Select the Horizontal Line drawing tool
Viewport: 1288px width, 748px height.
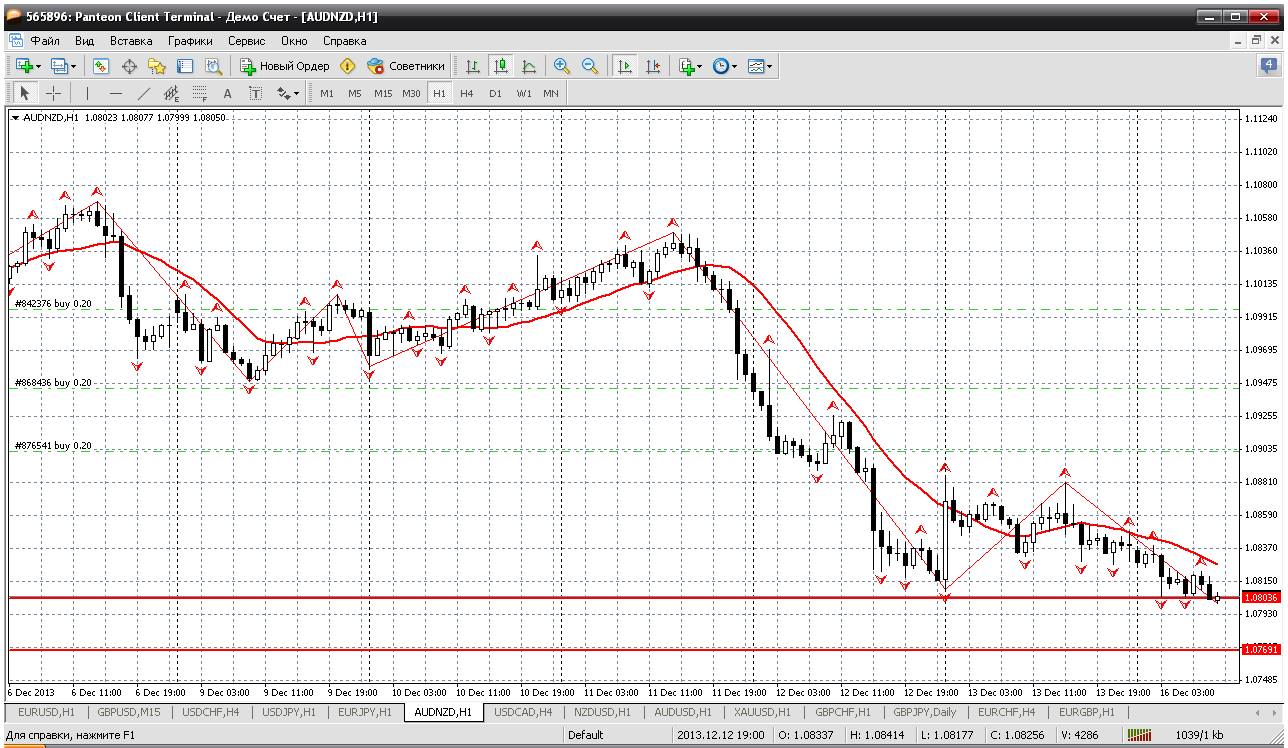(x=115, y=93)
